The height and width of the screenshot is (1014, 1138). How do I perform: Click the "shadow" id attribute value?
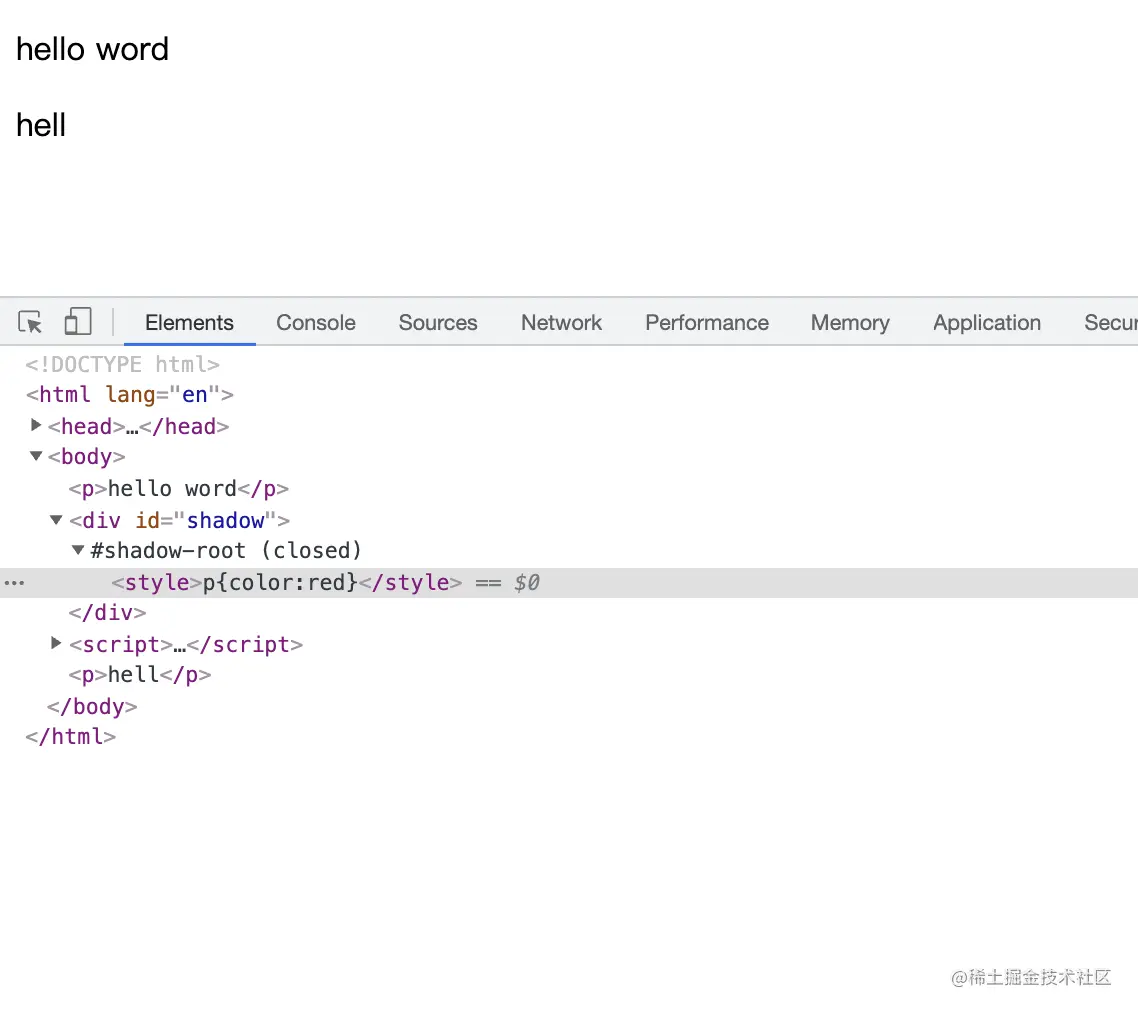225,520
